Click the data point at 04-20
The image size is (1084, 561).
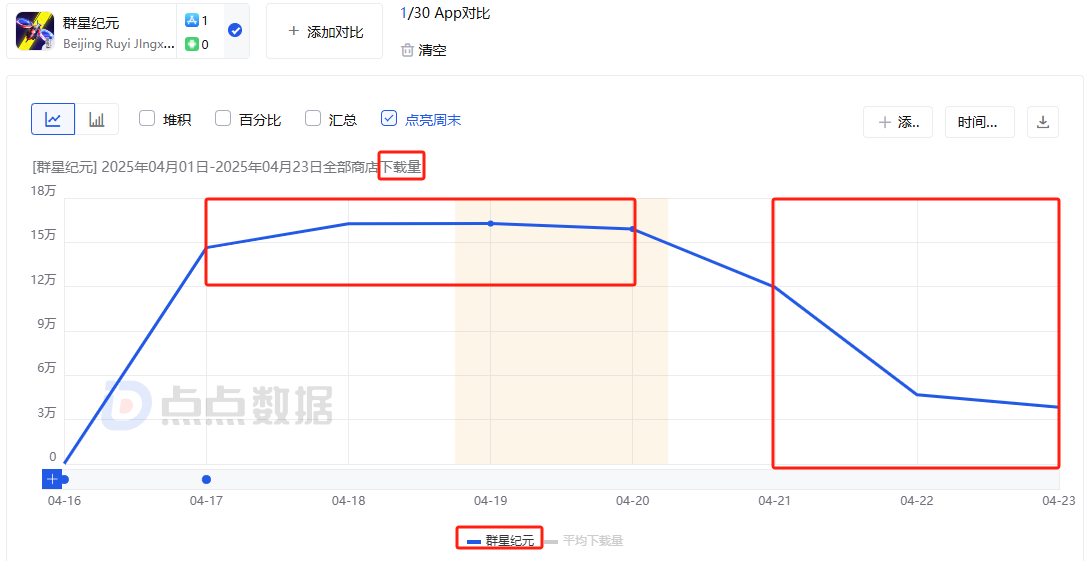coord(632,229)
